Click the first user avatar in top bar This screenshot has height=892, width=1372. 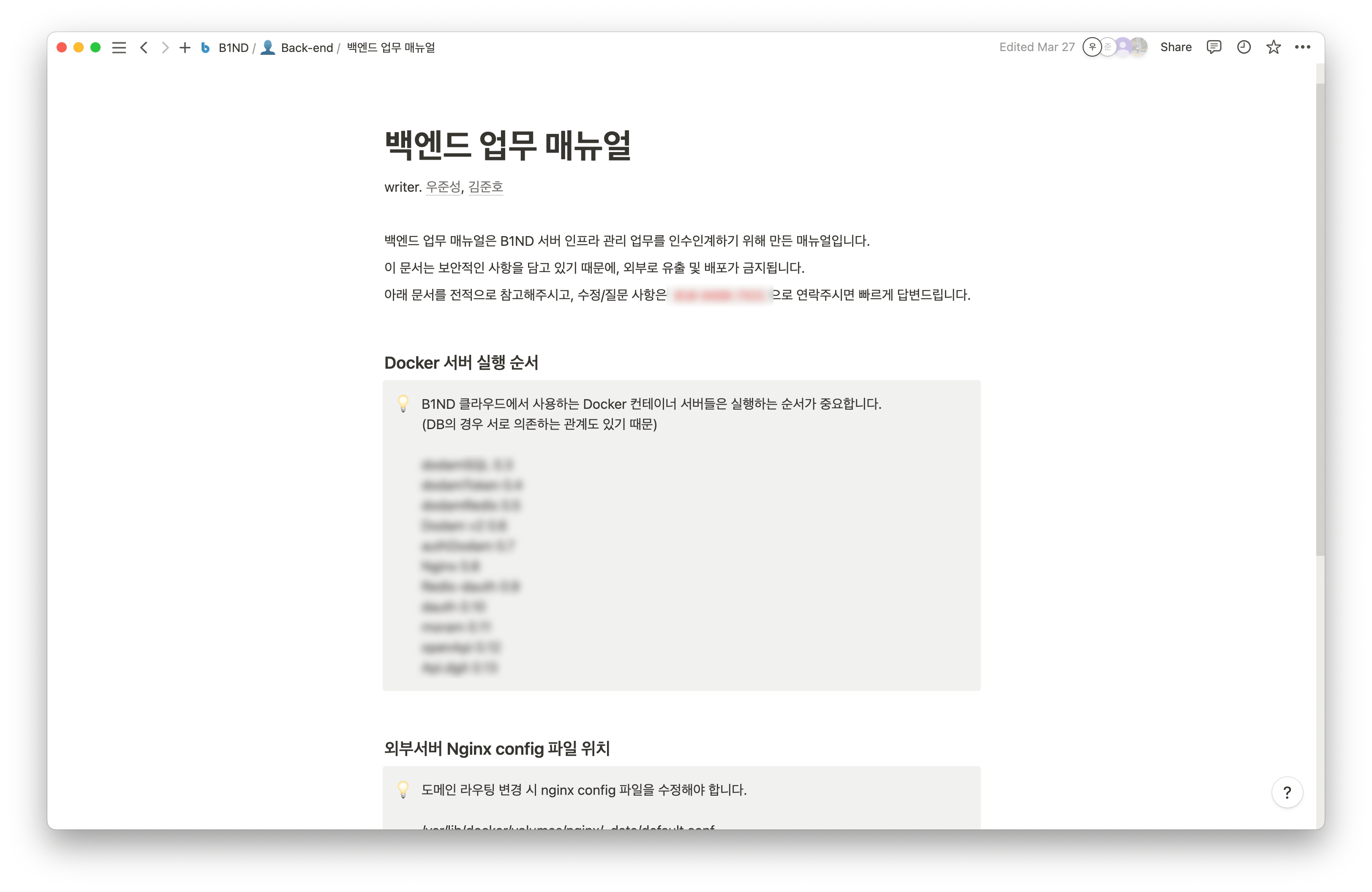[x=1092, y=47]
